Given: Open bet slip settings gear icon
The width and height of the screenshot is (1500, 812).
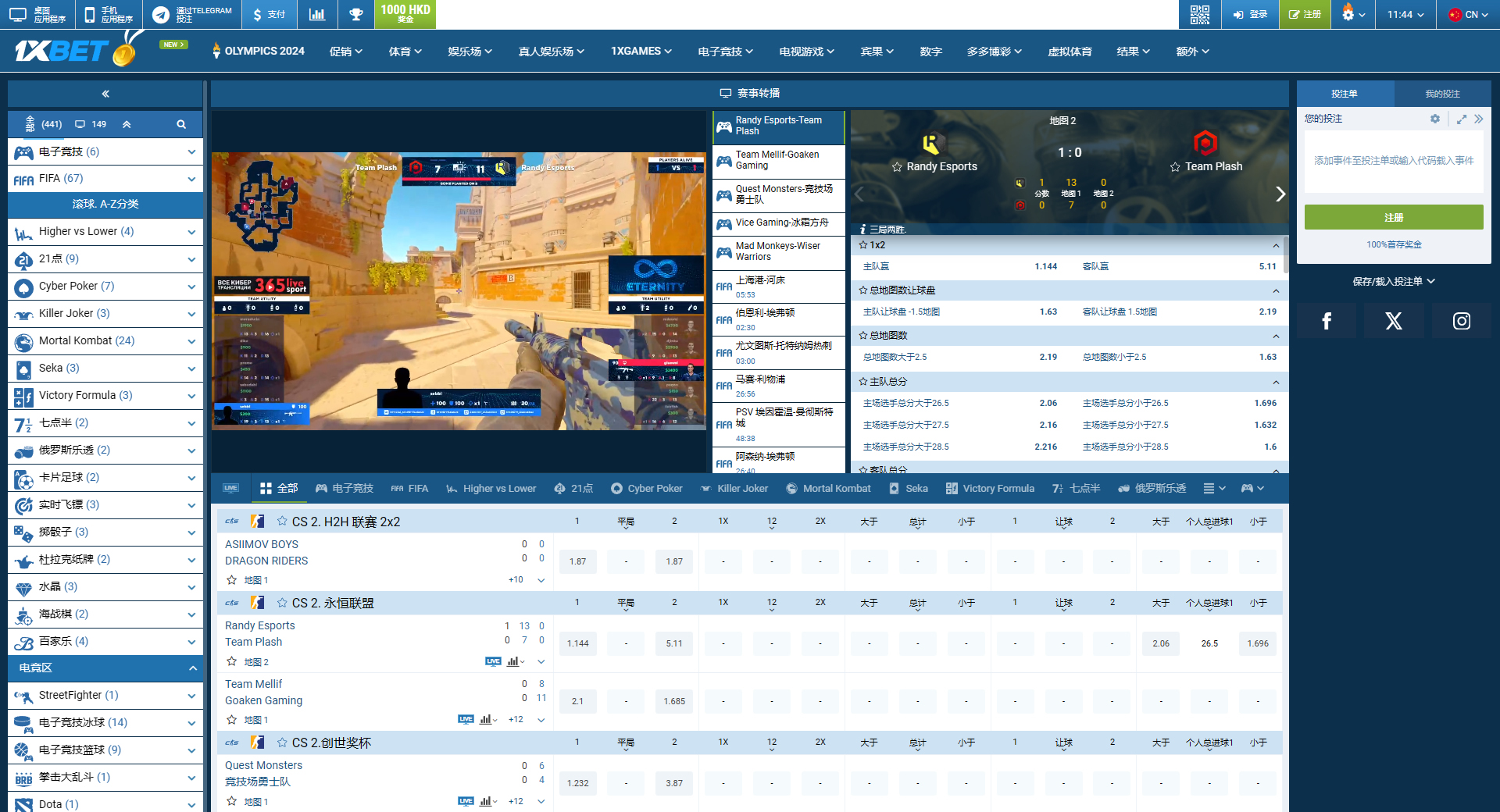Looking at the screenshot, I should 1435,119.
